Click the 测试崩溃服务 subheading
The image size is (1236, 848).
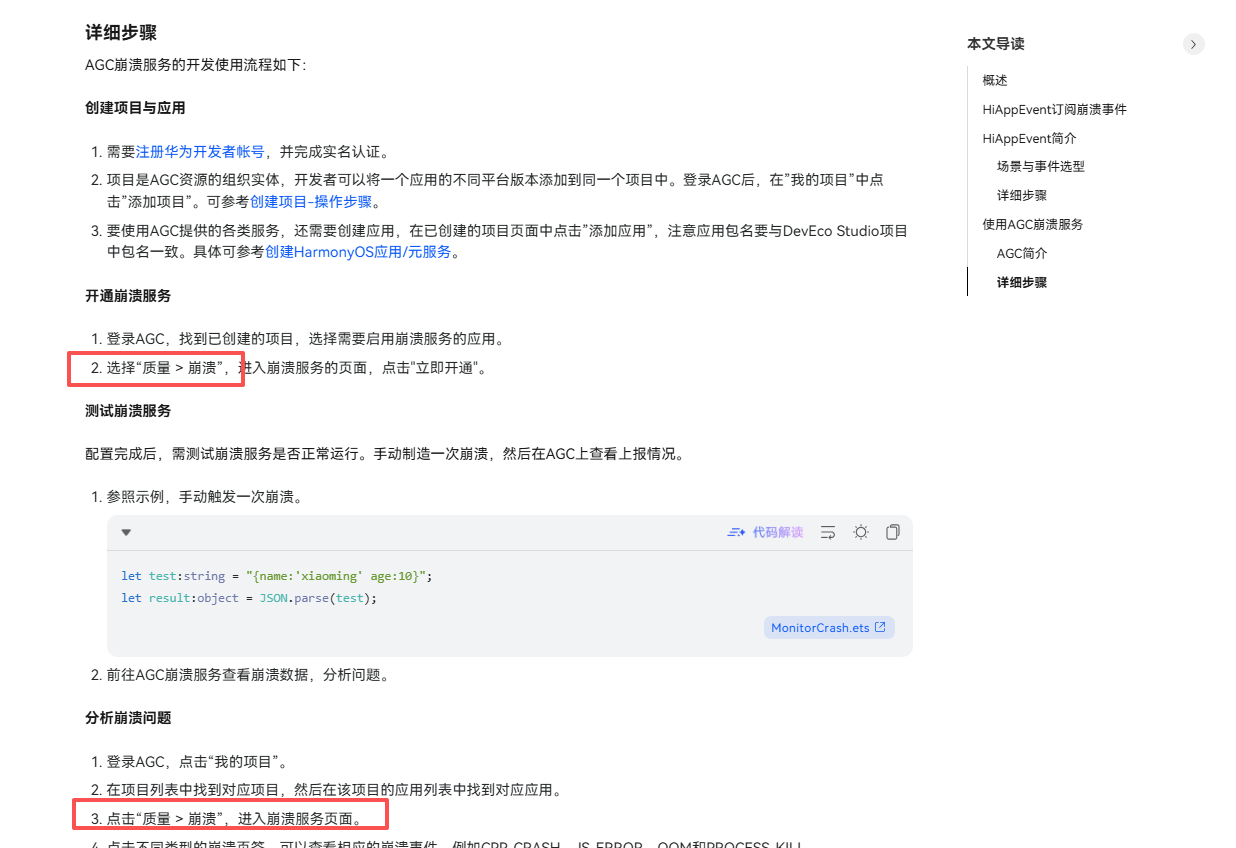(x=128, y=411)
